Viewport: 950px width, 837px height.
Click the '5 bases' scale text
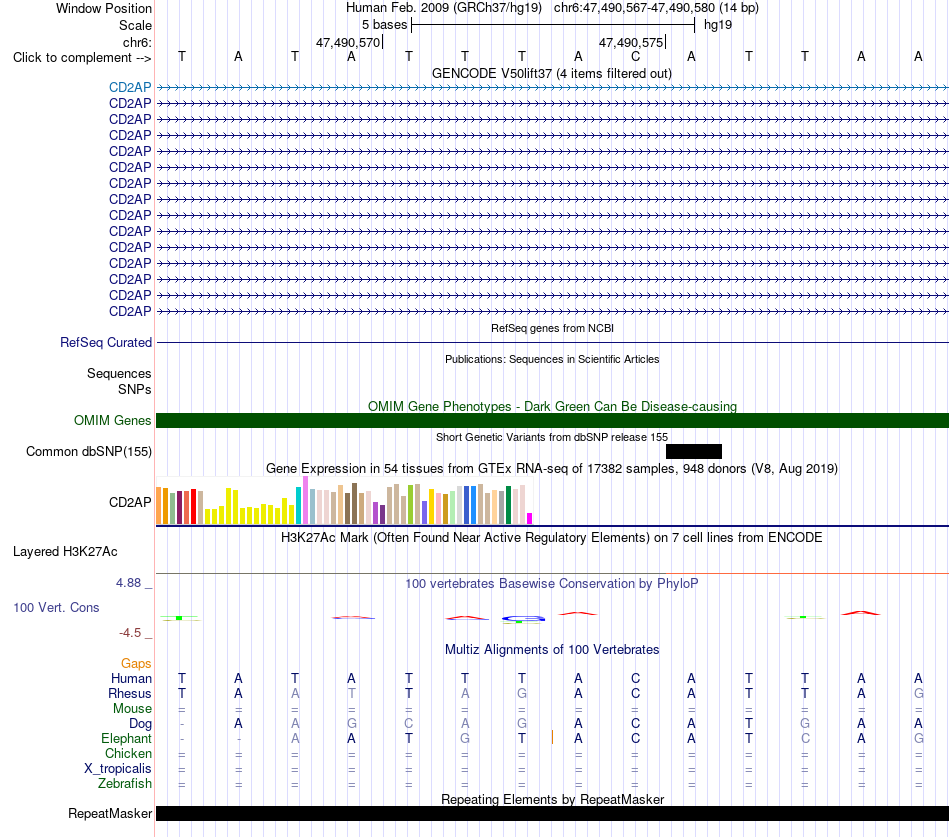pyautogui.click(x=384, y=25)
